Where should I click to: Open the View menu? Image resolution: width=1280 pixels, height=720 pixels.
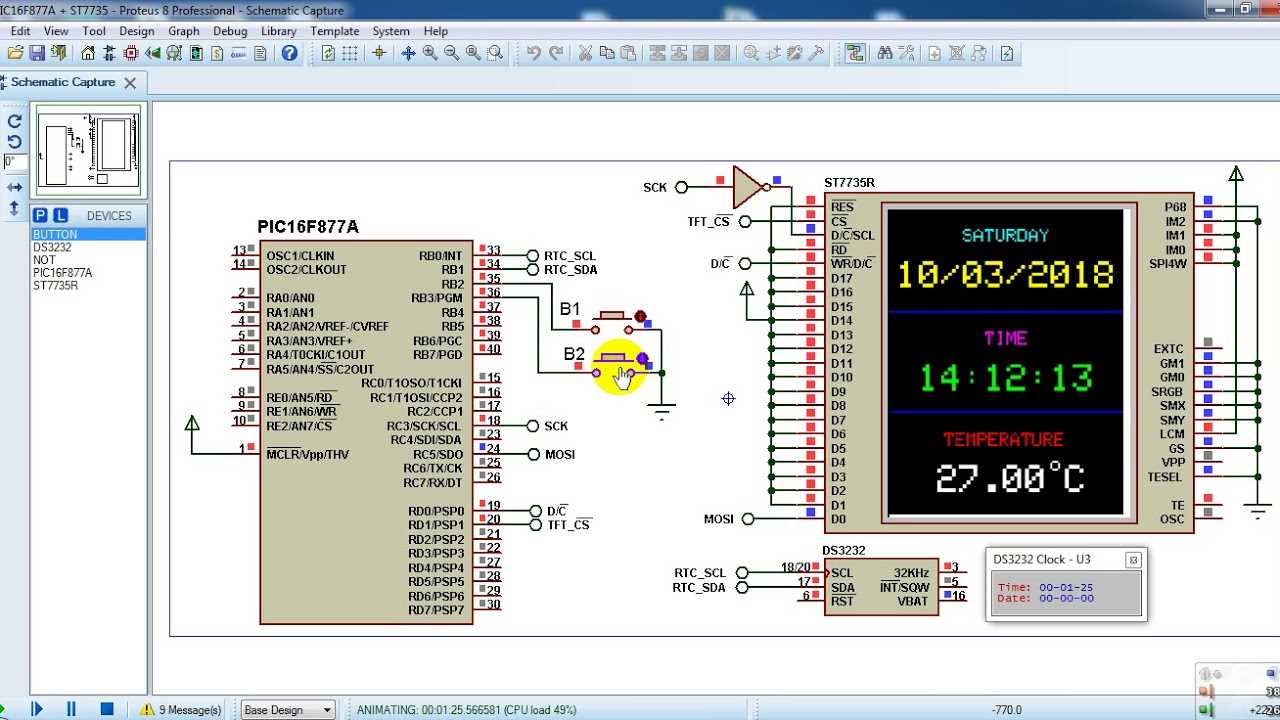(56, 31)
